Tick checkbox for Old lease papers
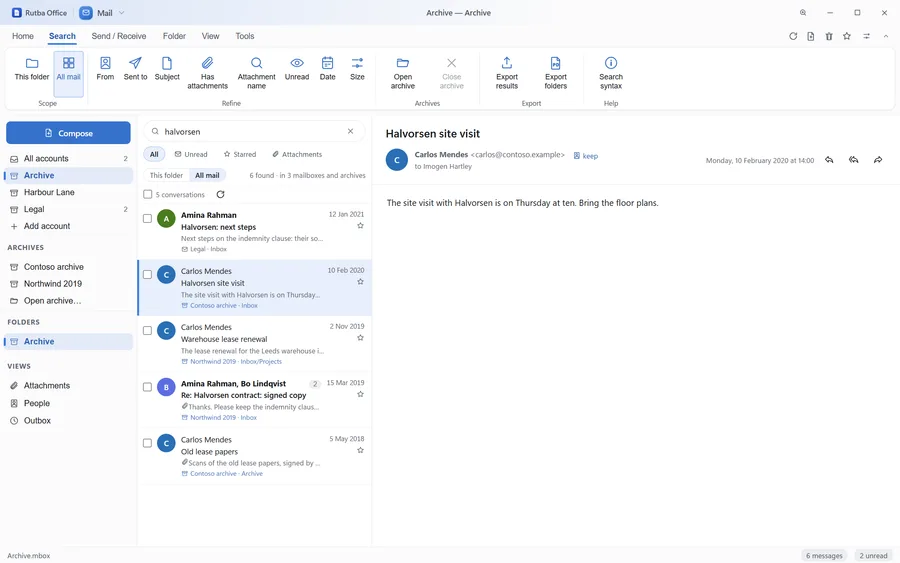The width and height of the screenshot is (900, 563). tap(148, 444)
